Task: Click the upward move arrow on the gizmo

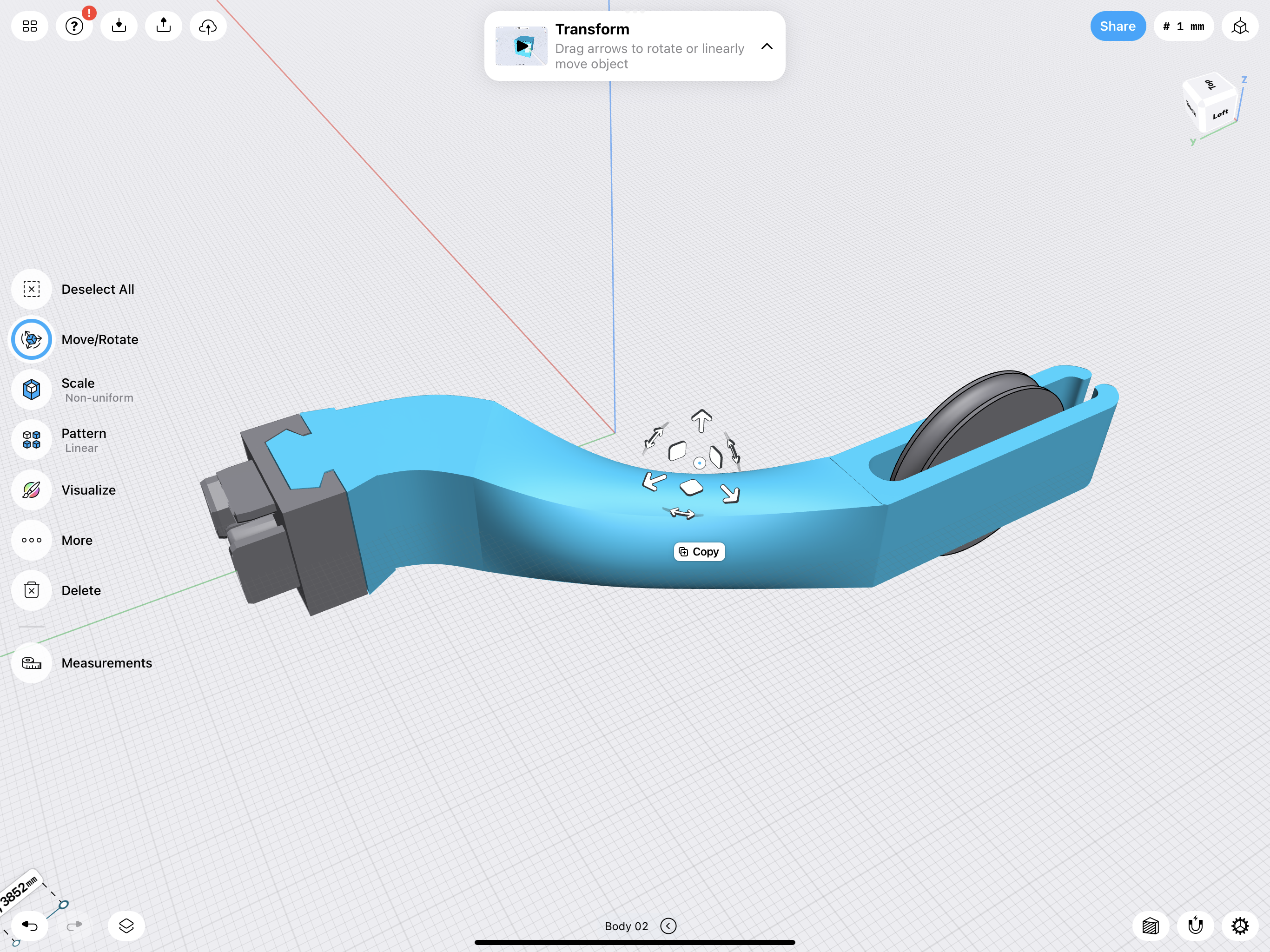Action: click(x=701, y=421)
